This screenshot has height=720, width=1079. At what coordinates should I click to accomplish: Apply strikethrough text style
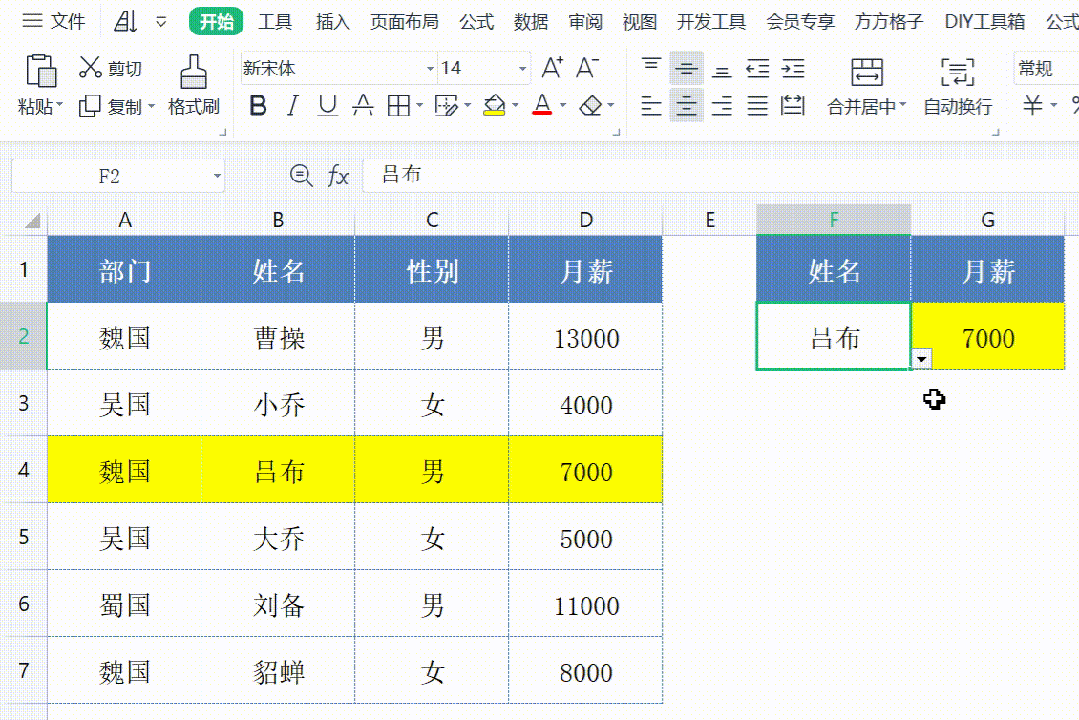[363, 106]
